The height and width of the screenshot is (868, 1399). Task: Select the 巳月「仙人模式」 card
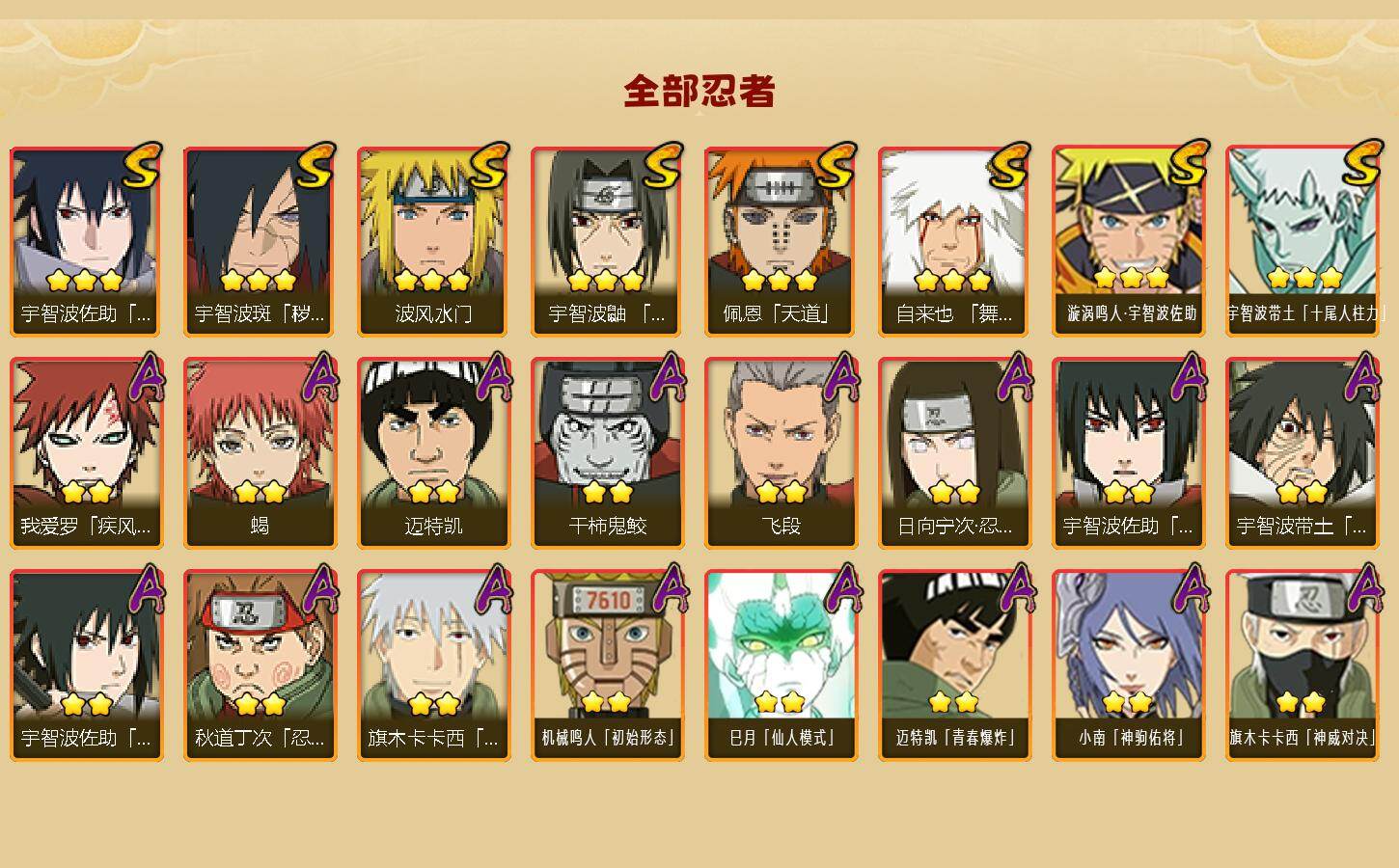tap(781, 665)
